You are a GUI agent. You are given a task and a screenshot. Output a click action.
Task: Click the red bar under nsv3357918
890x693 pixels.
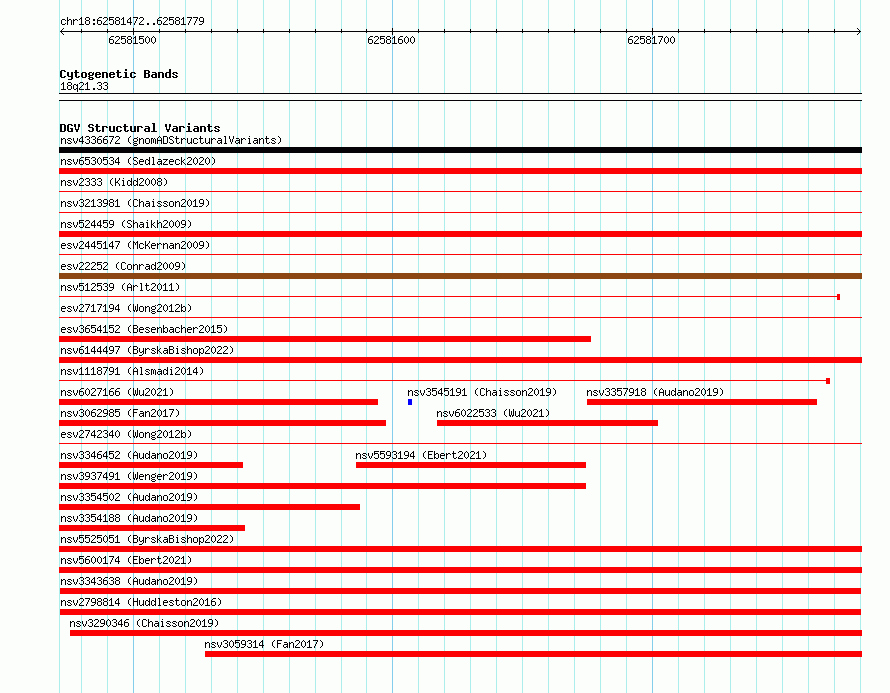[702, 402]
